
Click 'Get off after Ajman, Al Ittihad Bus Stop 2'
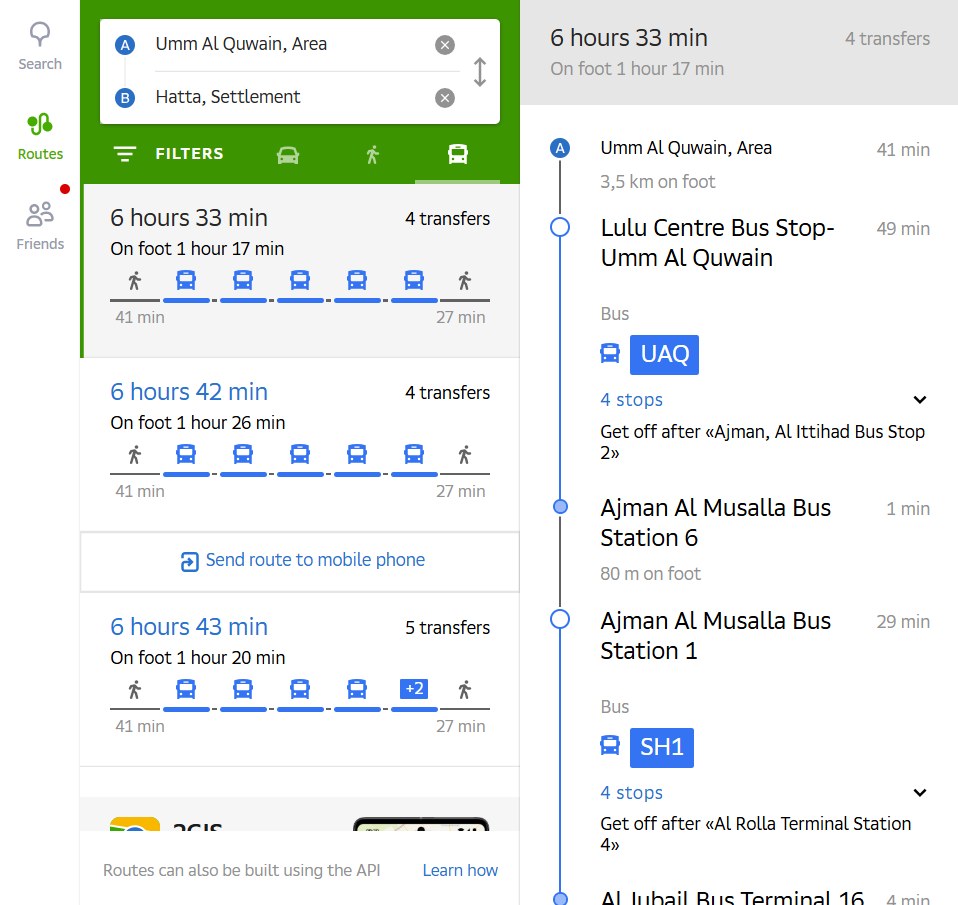(762, 442)
